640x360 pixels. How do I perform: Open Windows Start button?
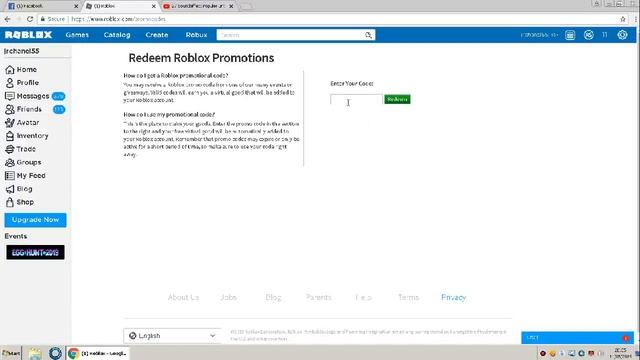11,353
